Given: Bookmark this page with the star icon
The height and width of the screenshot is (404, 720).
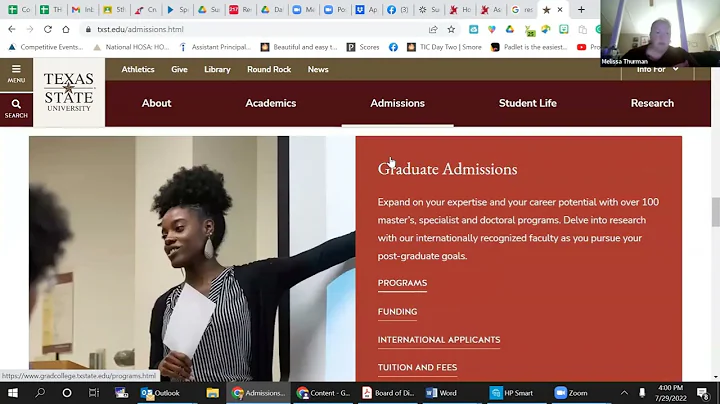Looking at the screenshot, I should tap(451, 29).
